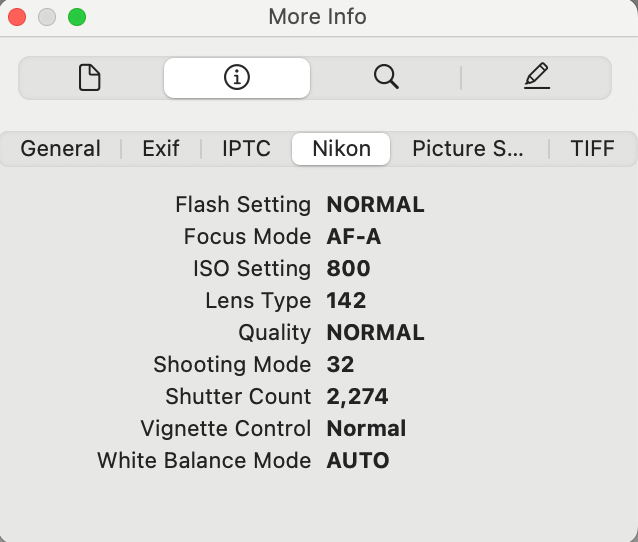The height and width of the screenshot is (542, 638).
Task: Open the magnifying glass search pane
Action: (x=386, y=77)
